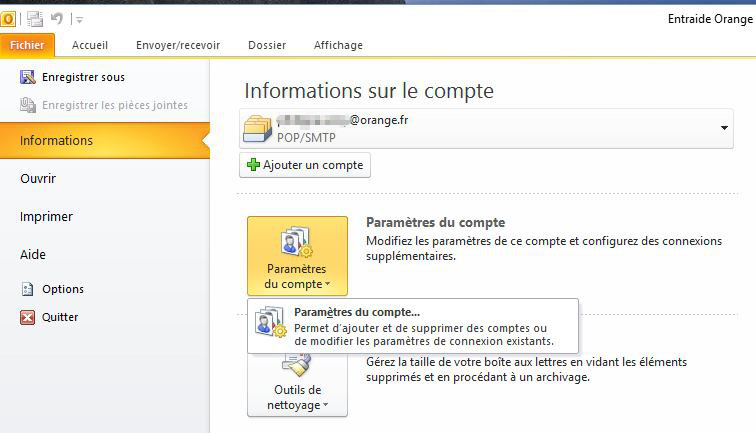Click the Enregistrer sous save icon
This screenshot has width=756, height=433.
28,77
